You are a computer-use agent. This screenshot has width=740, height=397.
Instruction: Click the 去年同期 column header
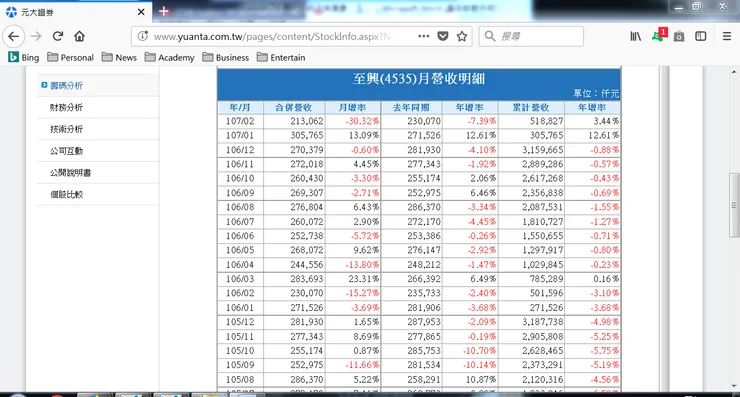point(411,107)
